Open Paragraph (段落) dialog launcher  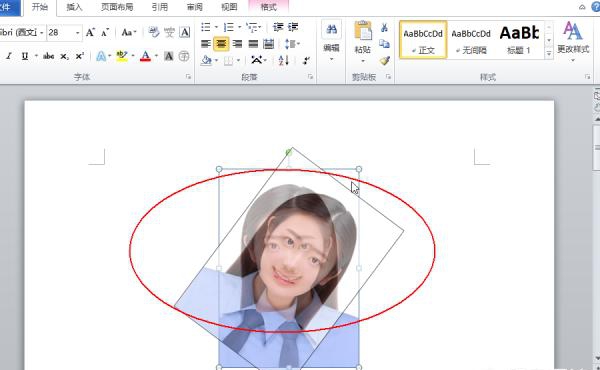[310, 77]
